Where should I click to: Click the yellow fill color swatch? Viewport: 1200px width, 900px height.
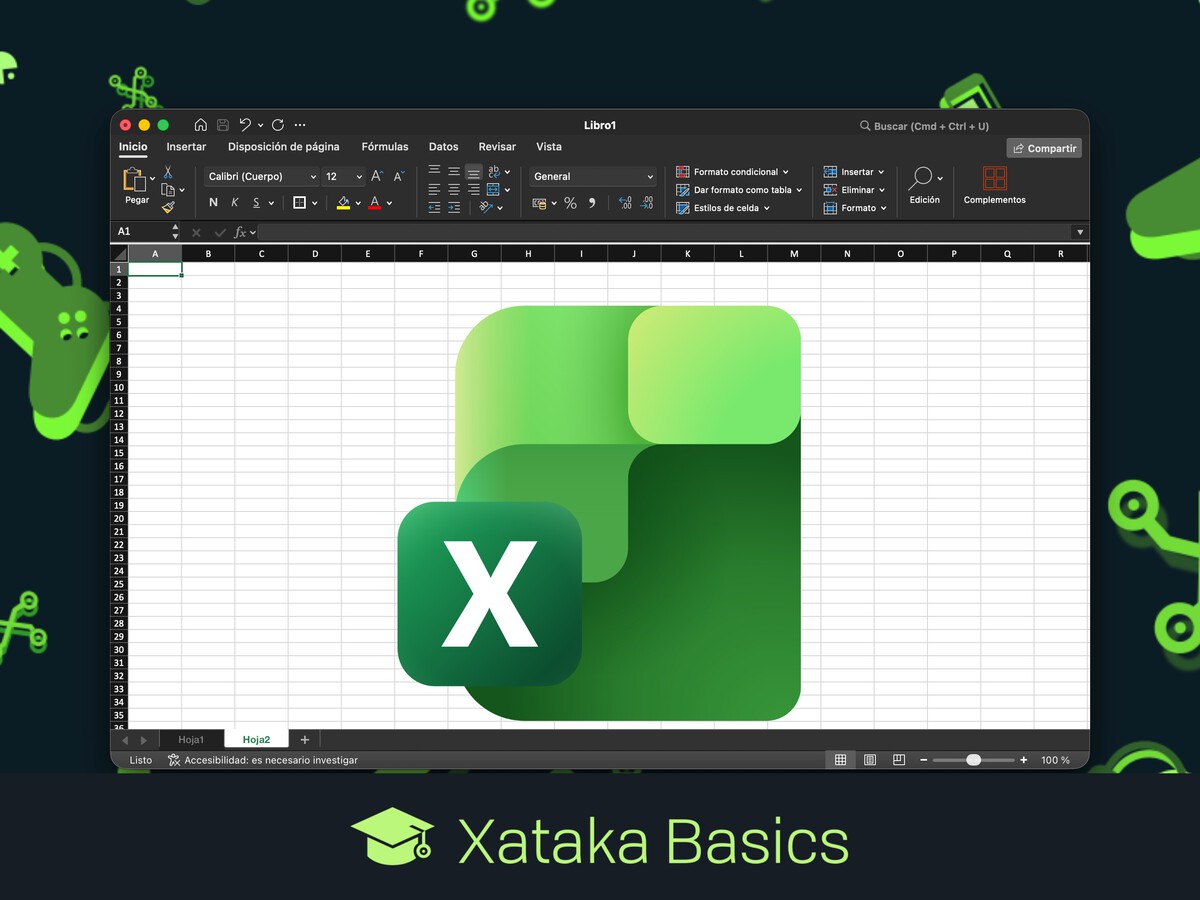tap(344, 203)
